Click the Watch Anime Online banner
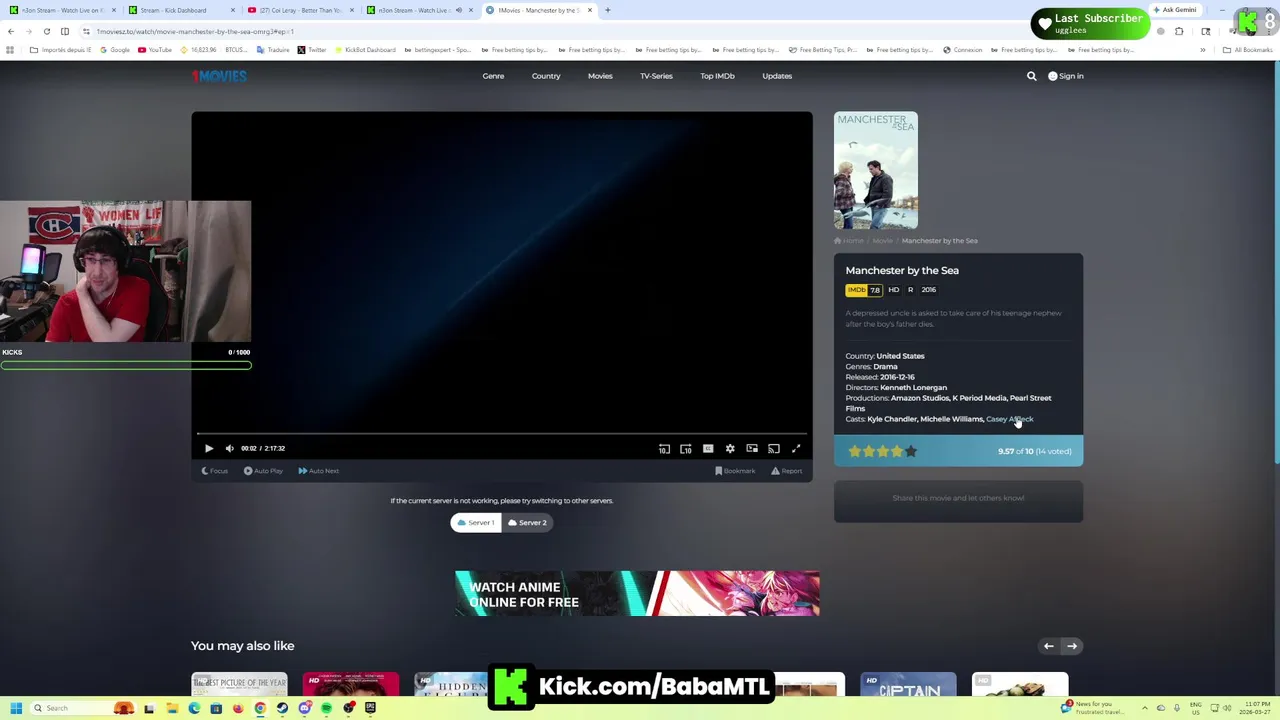This screenshot has width=1280, height=720. pyautogui.click(x=637, y=594)
